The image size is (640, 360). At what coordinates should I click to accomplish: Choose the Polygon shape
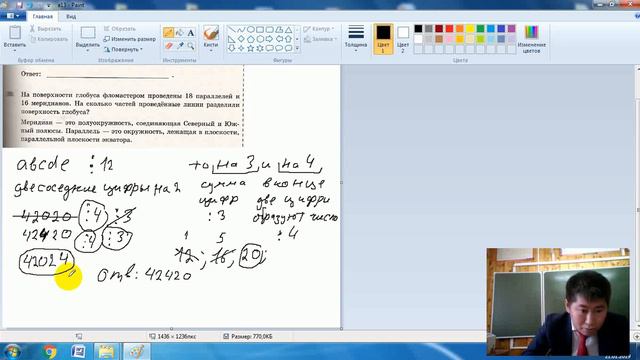(x=279, y=29)
